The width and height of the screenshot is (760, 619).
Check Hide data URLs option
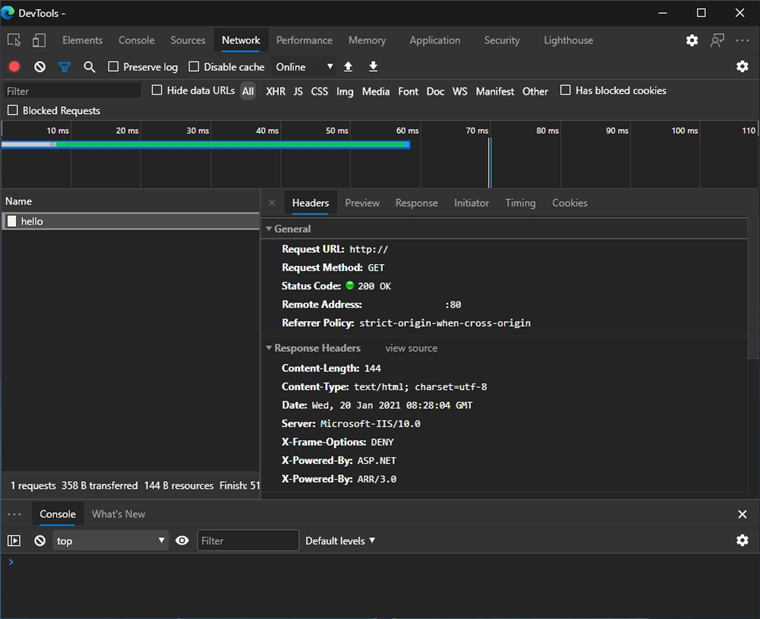157,90
